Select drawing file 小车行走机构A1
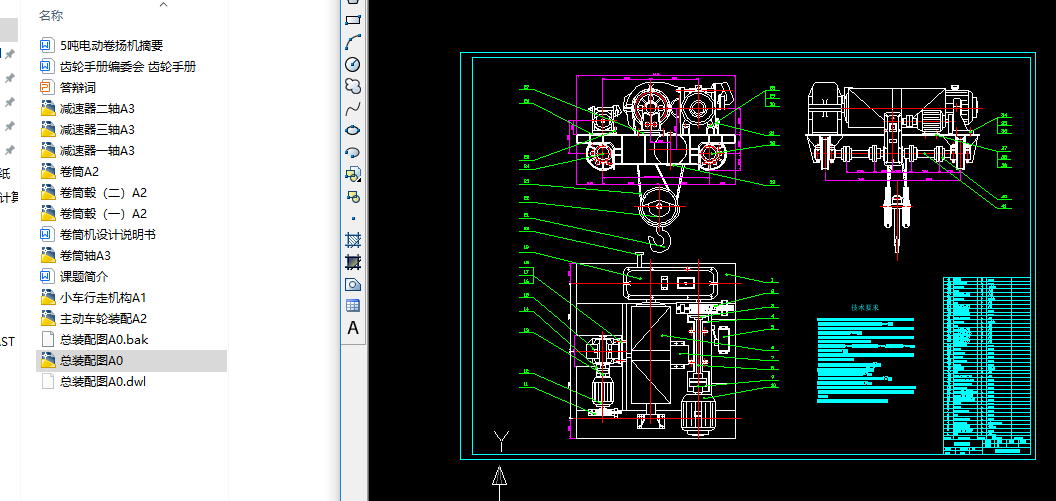1056x501 pixels. [x=93, y=297]
